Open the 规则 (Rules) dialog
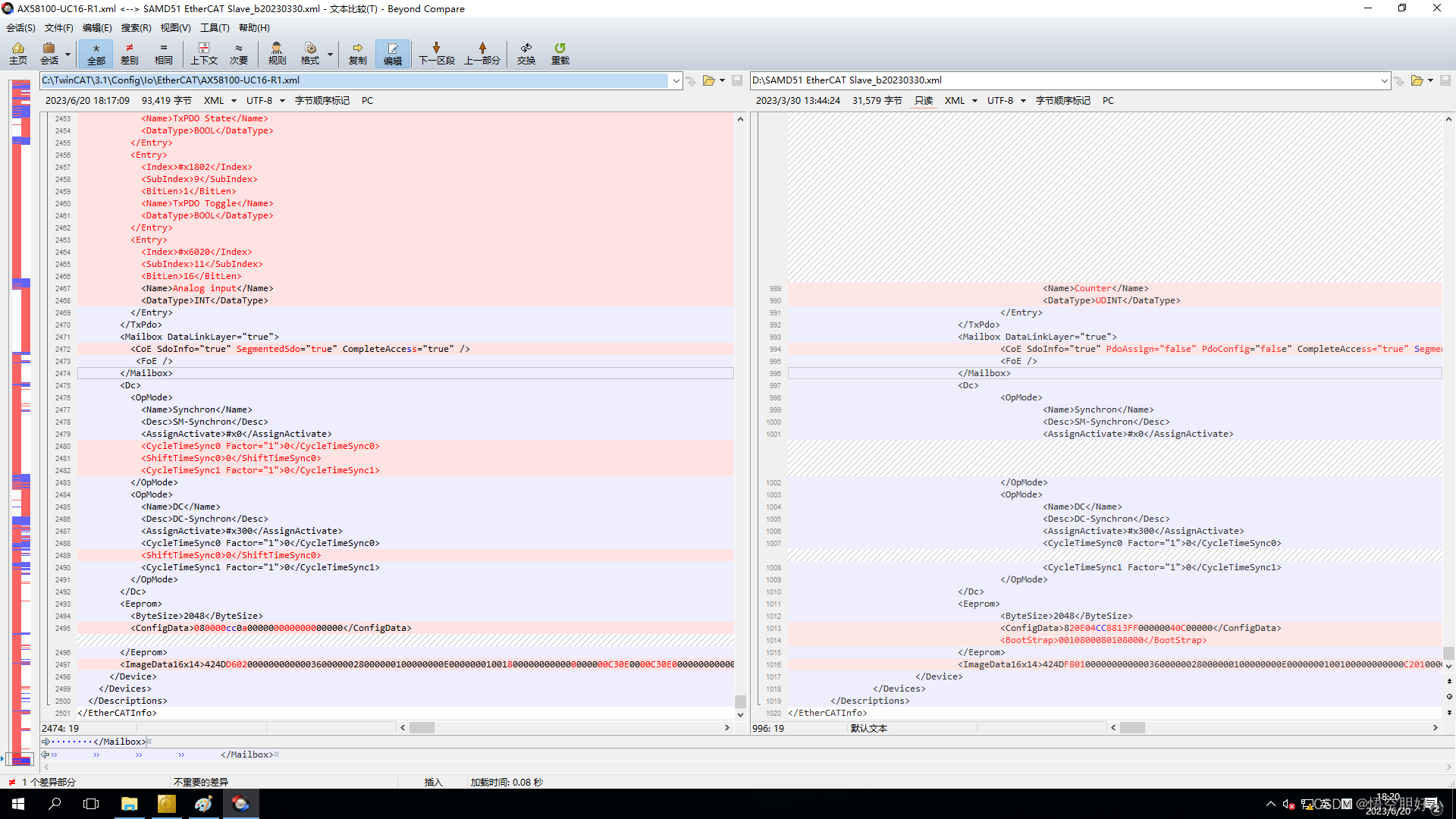 tap(277, 54)
